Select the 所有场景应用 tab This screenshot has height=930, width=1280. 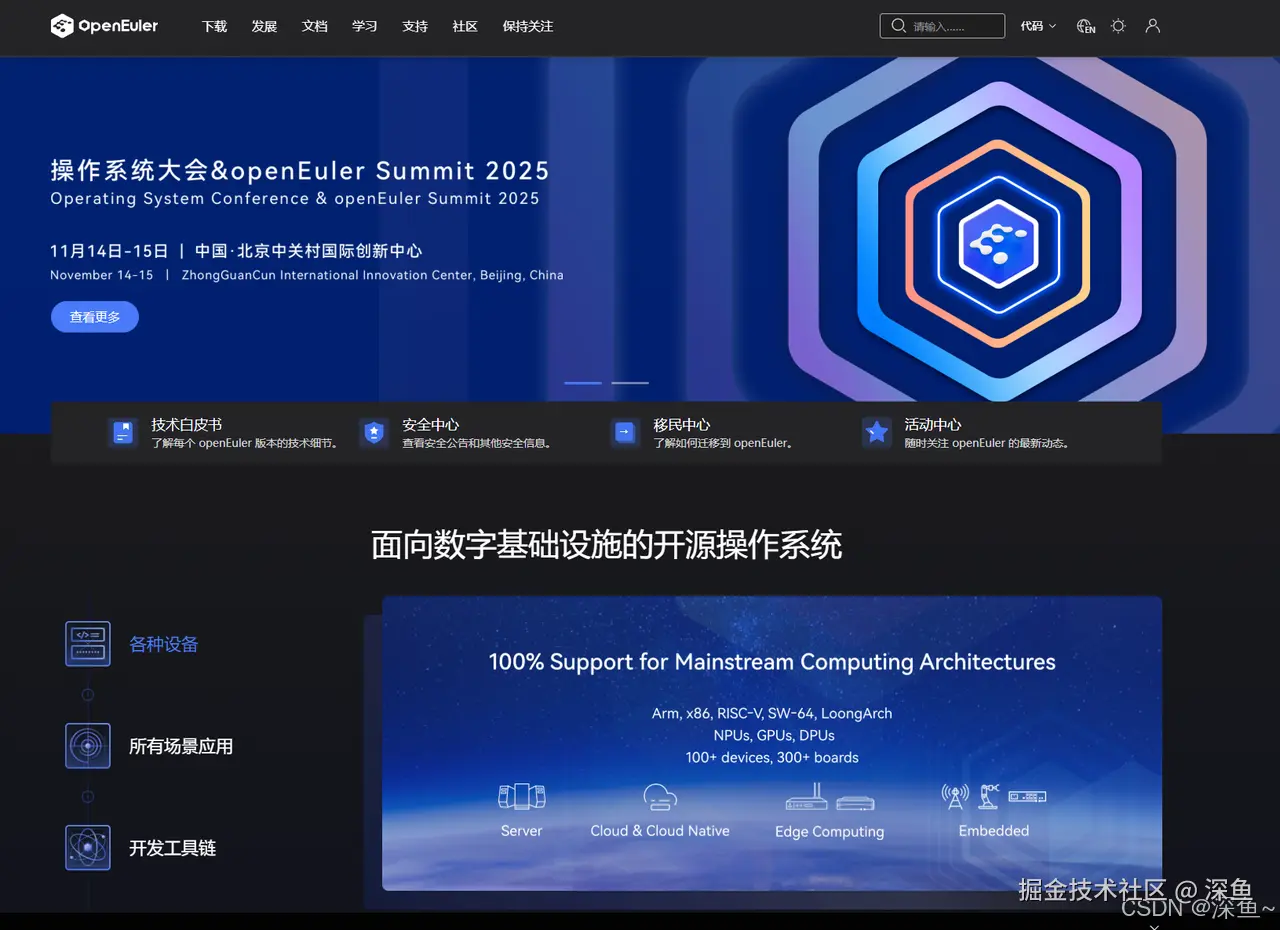(181, 747)
